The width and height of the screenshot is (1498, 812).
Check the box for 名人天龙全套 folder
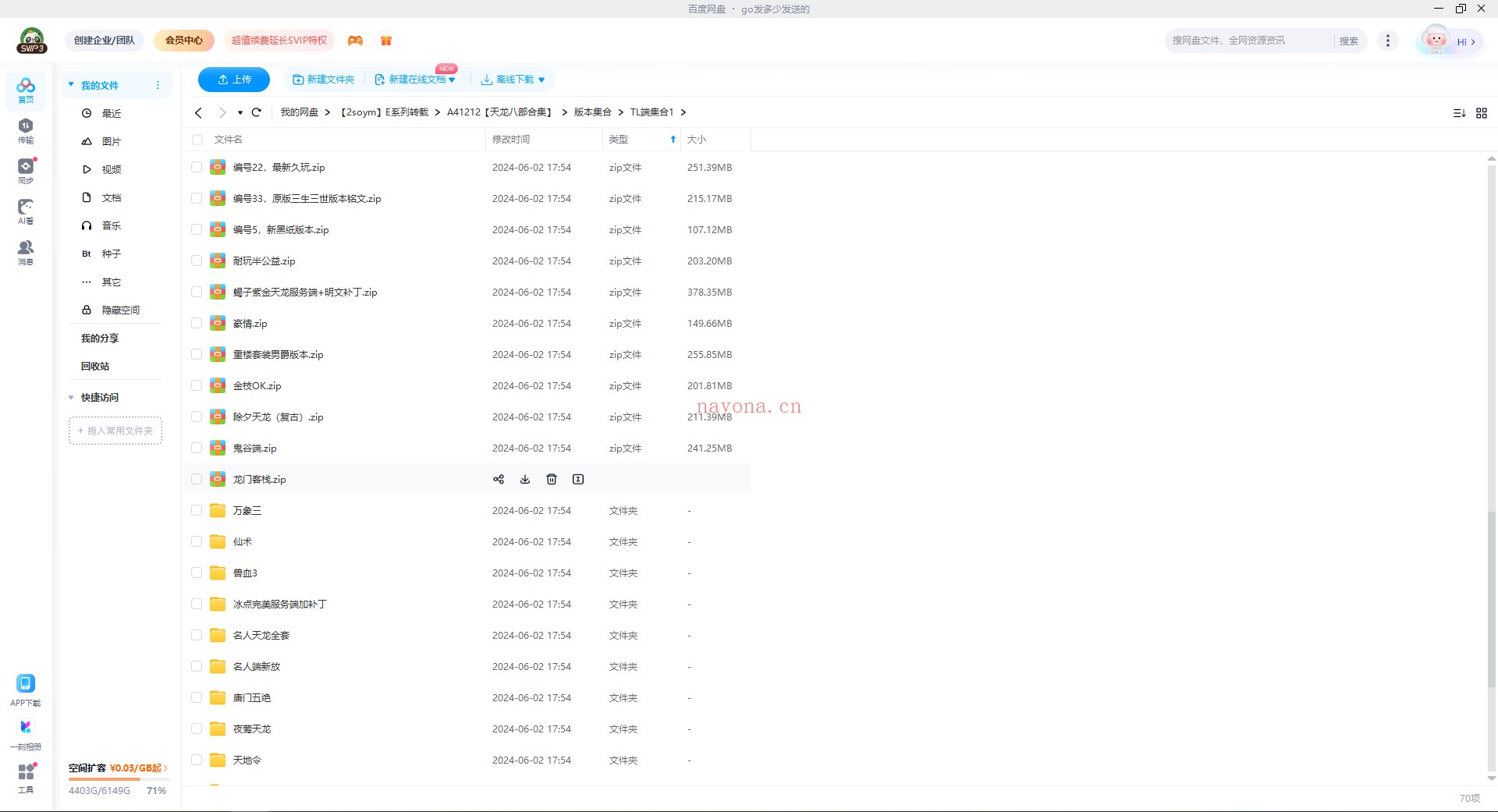tap(197, 635)
